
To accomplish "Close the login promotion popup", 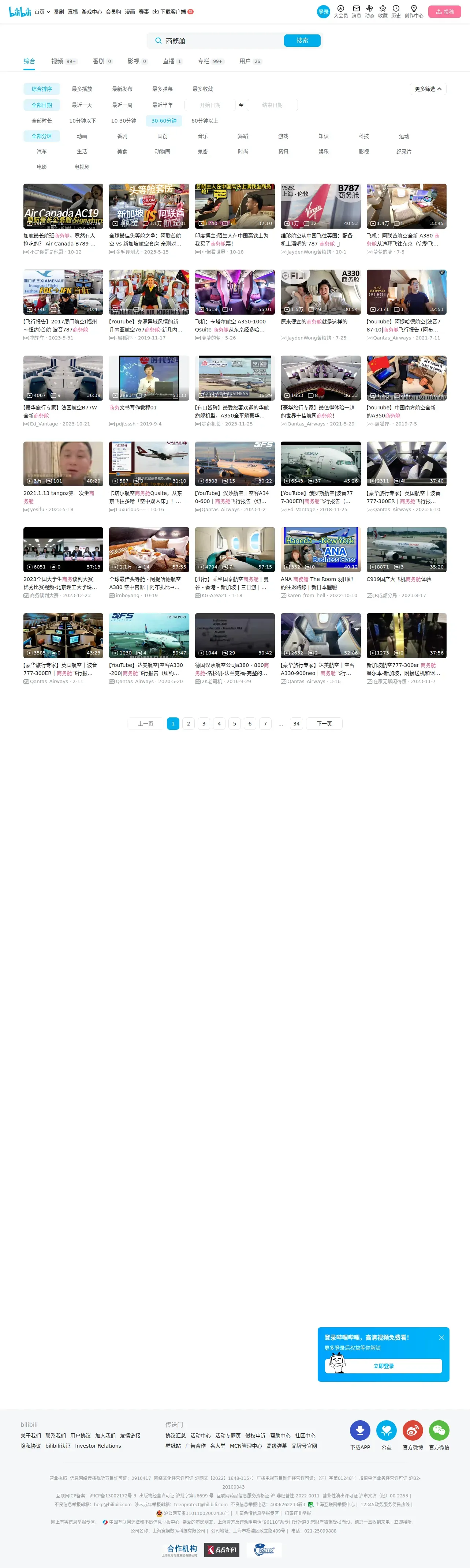I will tap(441, 1337).
